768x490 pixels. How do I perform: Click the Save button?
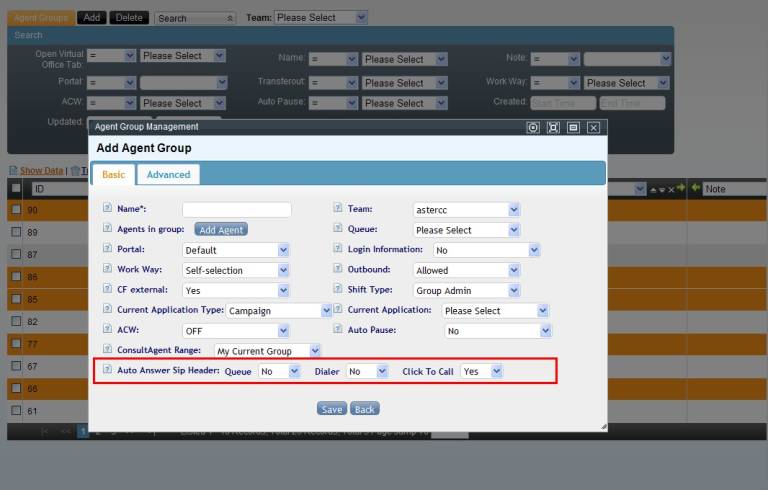[332, 409]
